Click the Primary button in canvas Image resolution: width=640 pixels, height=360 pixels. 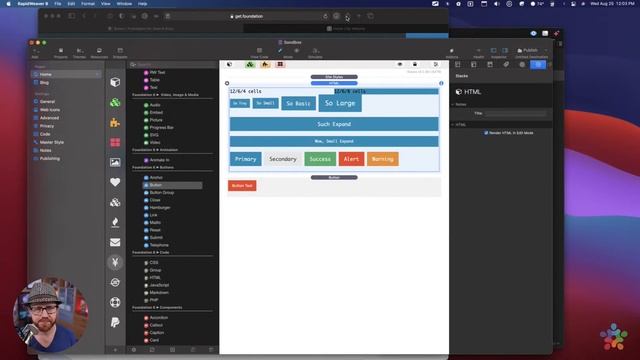click(245, 159)
